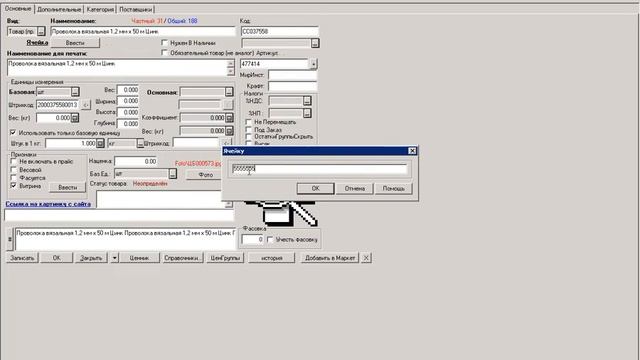Check Не Перемещать option

pos(248,122)
